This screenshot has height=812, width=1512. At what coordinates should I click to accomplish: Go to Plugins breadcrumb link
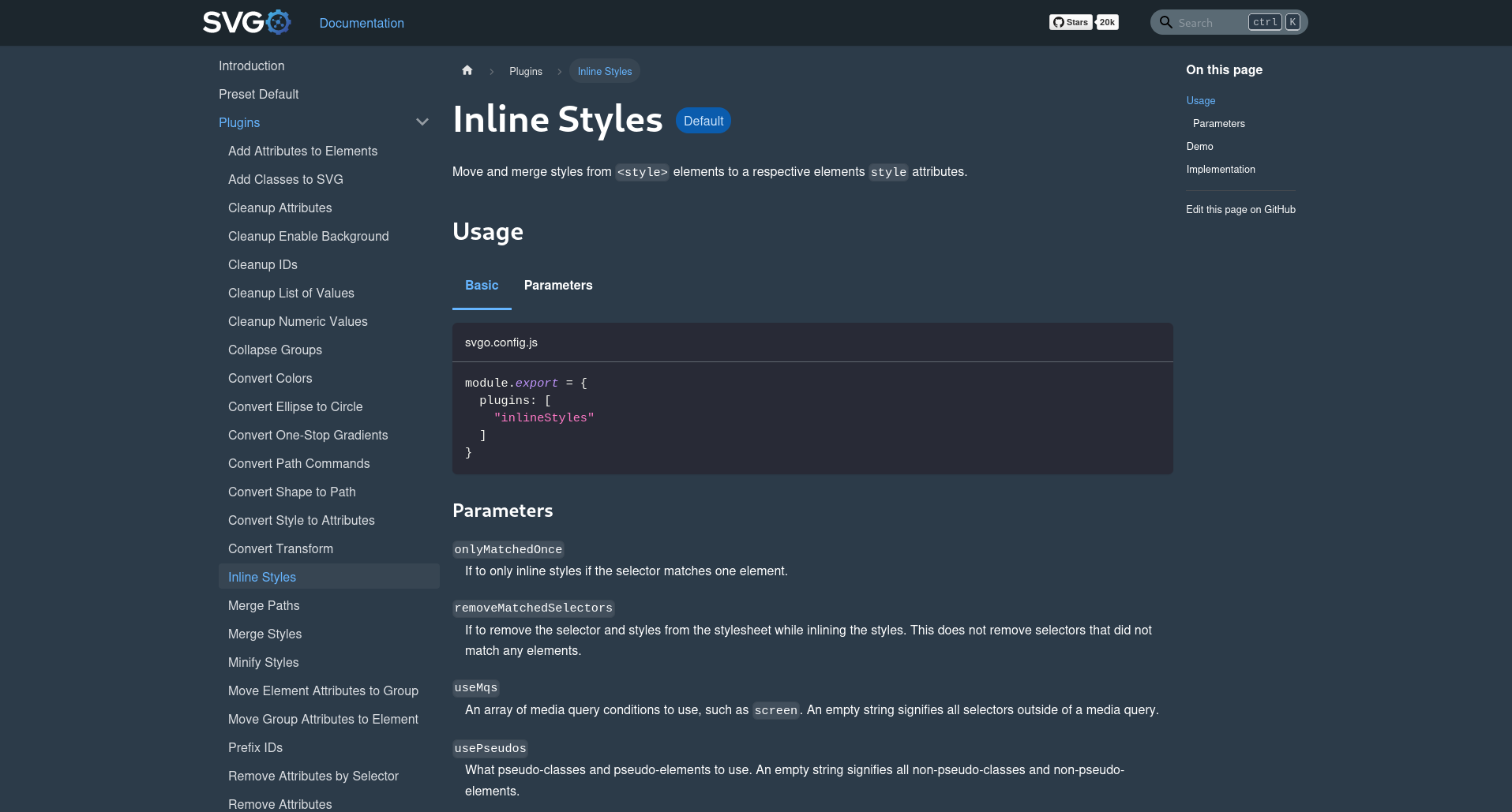(x=526, y=72)
